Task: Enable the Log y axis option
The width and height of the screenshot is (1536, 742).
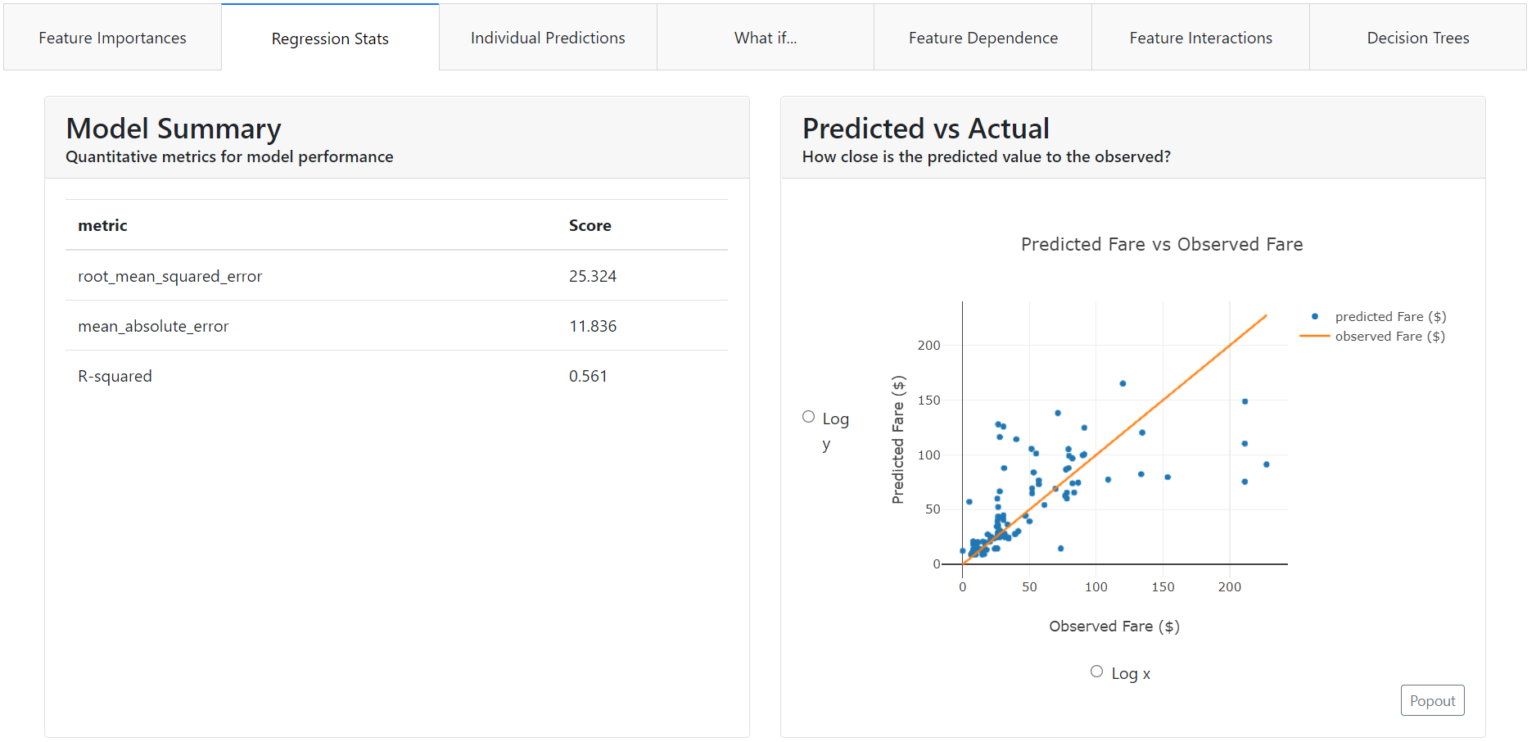Action: [x=808, y=416]
